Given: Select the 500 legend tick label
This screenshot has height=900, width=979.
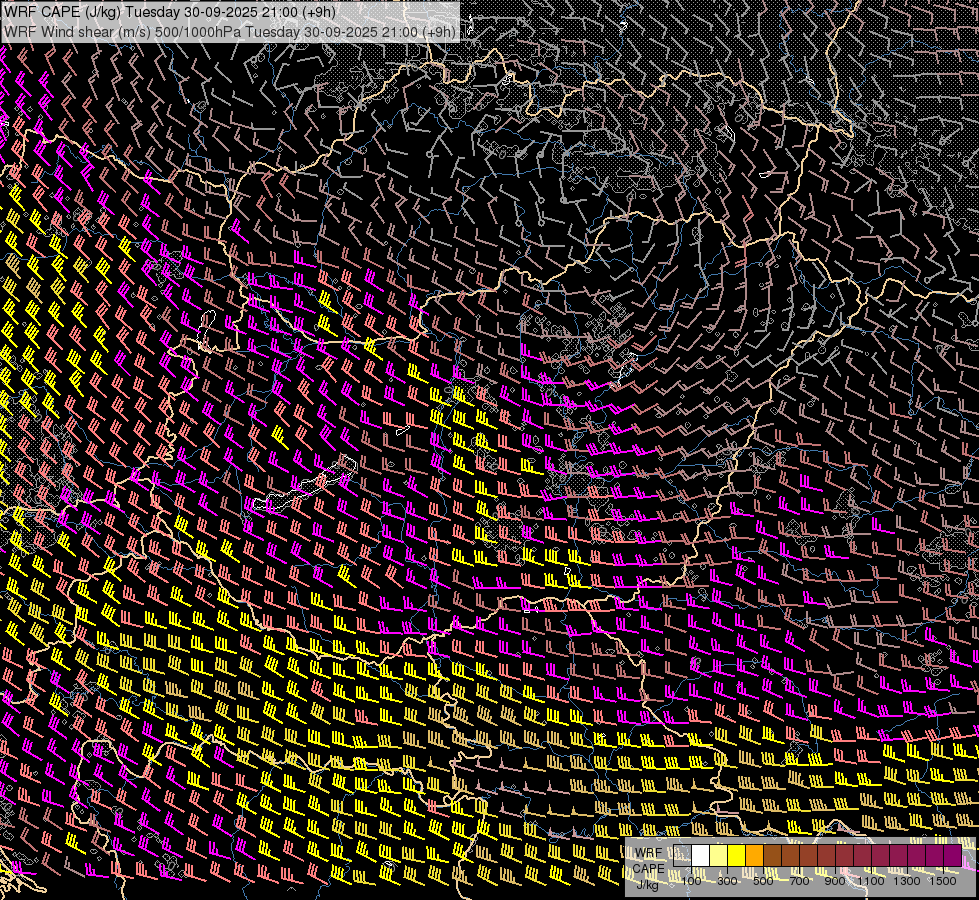Looking at the screenshot, I should 763,881.
